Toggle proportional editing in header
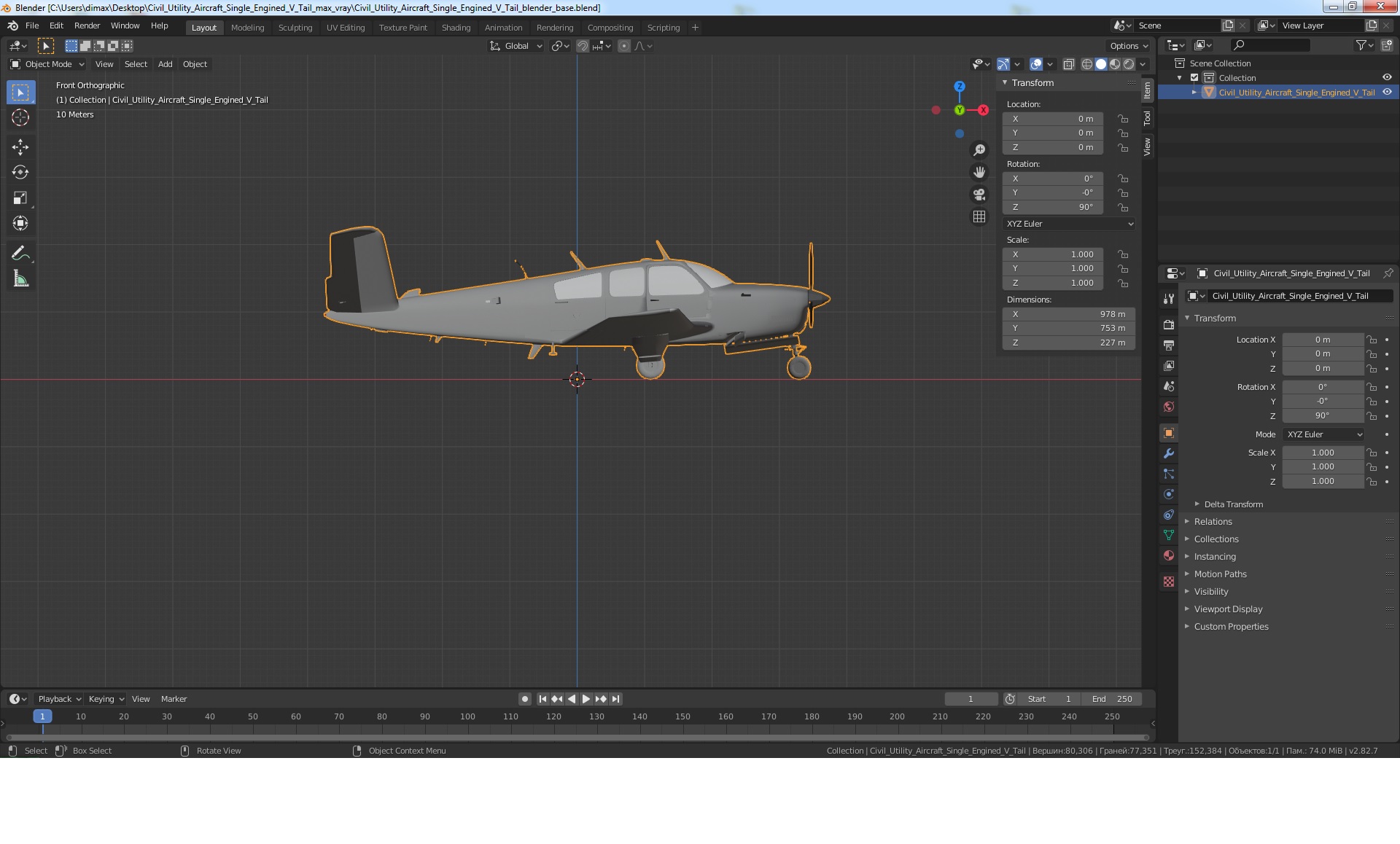 pyautogui.click(x=624, y=46)
